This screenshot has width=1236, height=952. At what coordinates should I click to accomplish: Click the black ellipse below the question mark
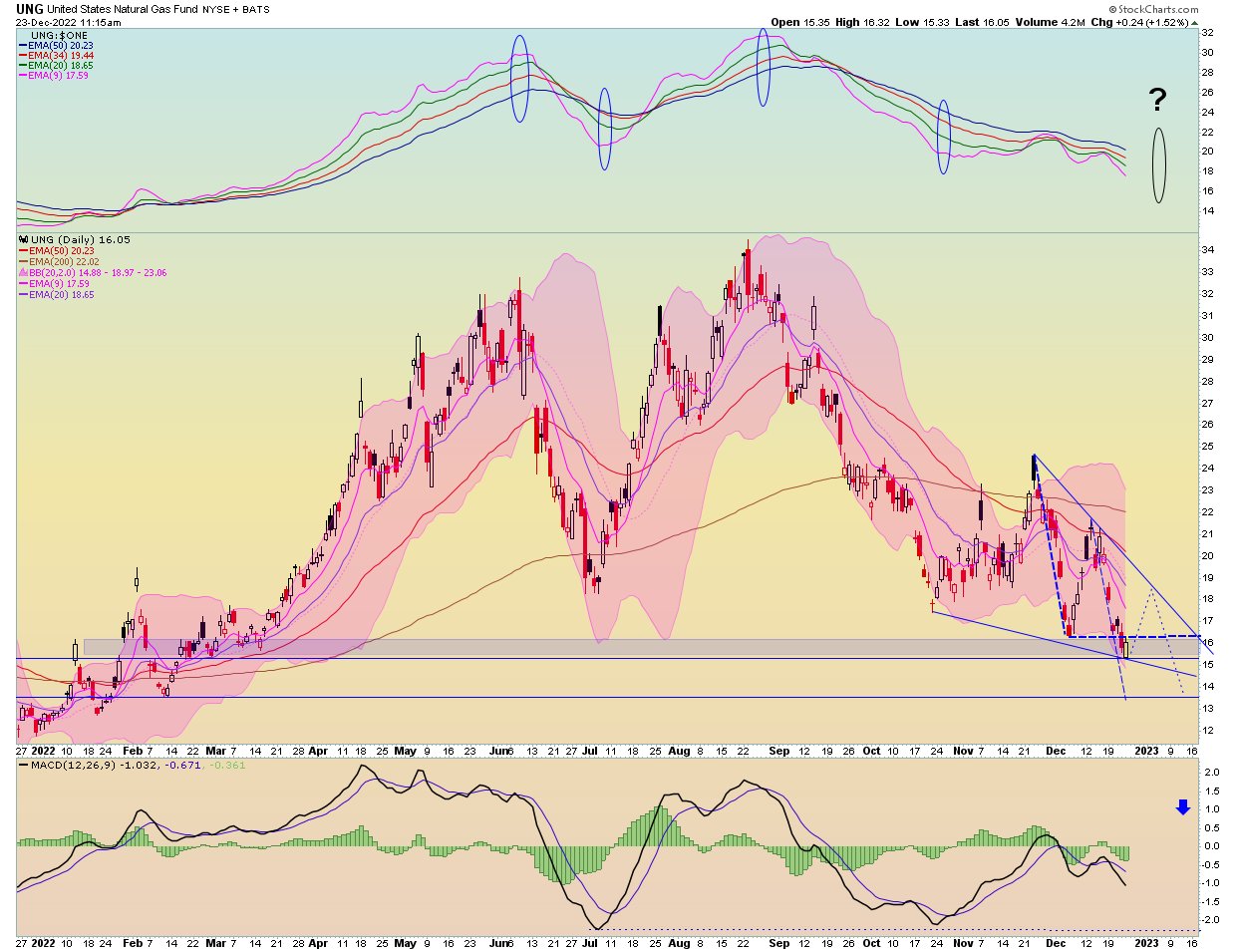[1158, 164]
